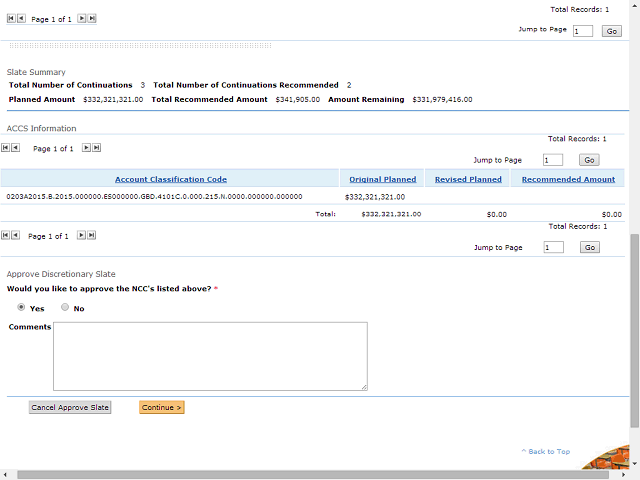
Task: Click Go button in top pager
Action: tap(611, 31)
